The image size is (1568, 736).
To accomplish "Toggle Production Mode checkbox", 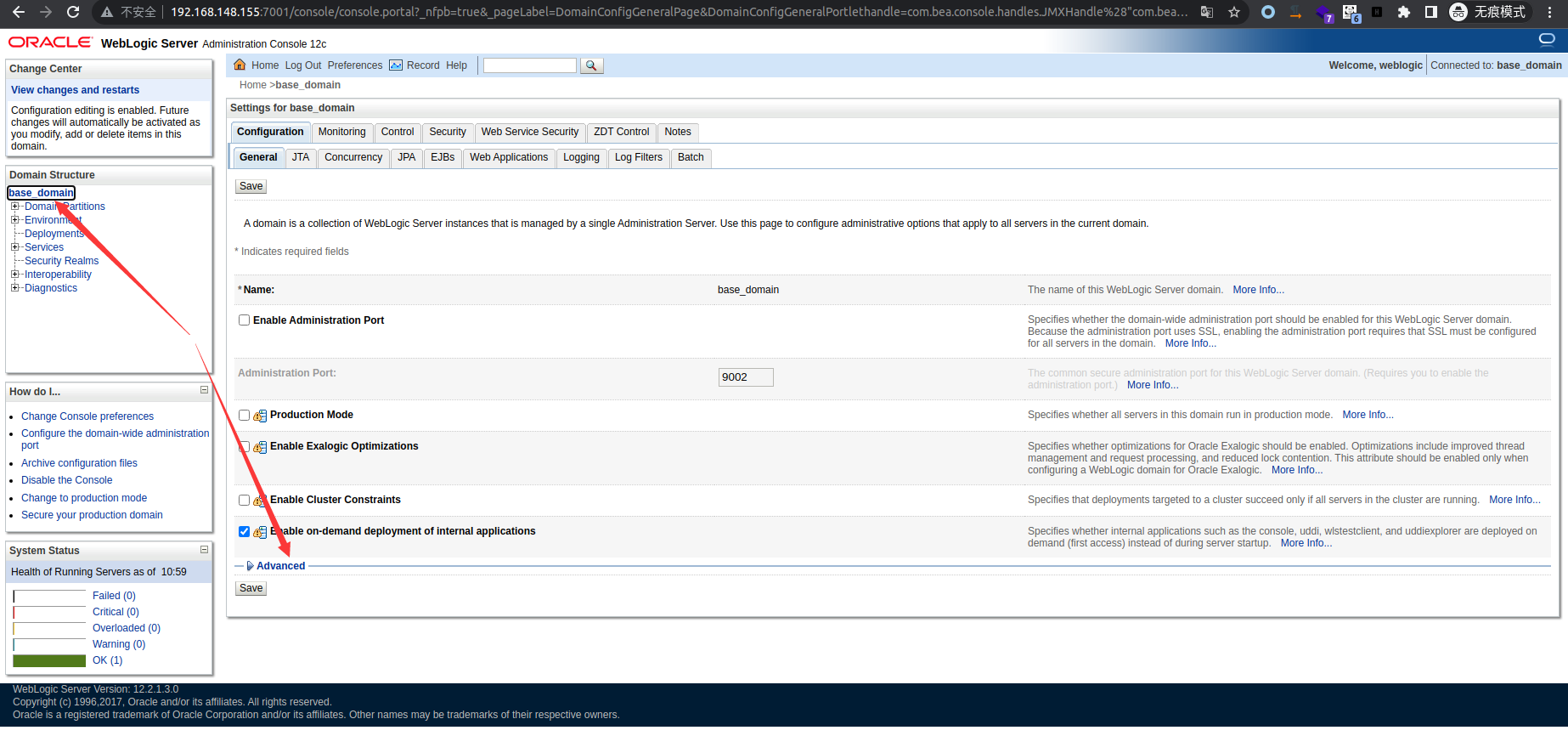I will [x=245, y=415].
